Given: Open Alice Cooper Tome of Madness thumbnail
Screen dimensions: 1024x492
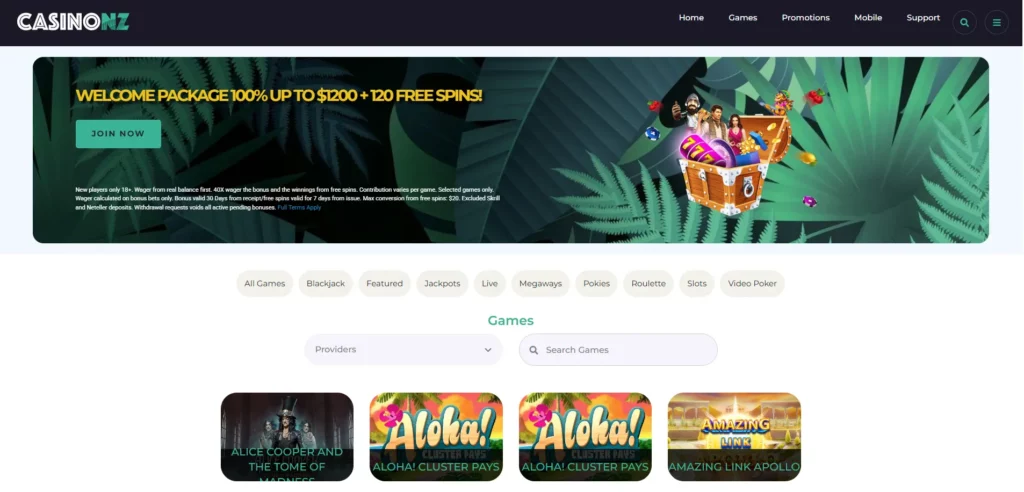Looking at the screenshot, I should (287, 436).
